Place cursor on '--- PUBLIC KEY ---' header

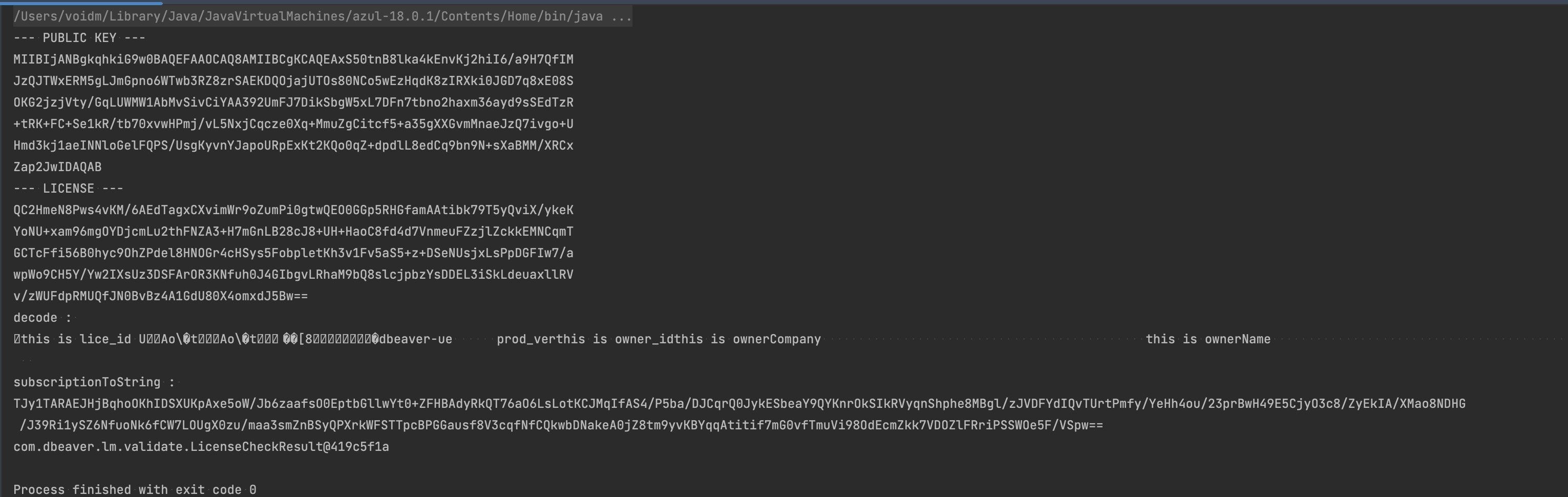(79, 38)
